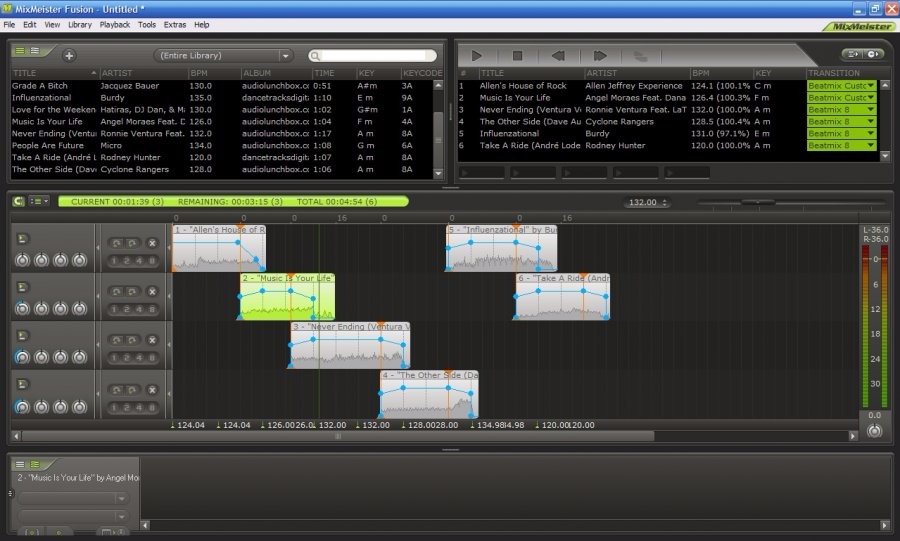
Task: Remove track 2 lane with its X button
Action: [152, 291]
